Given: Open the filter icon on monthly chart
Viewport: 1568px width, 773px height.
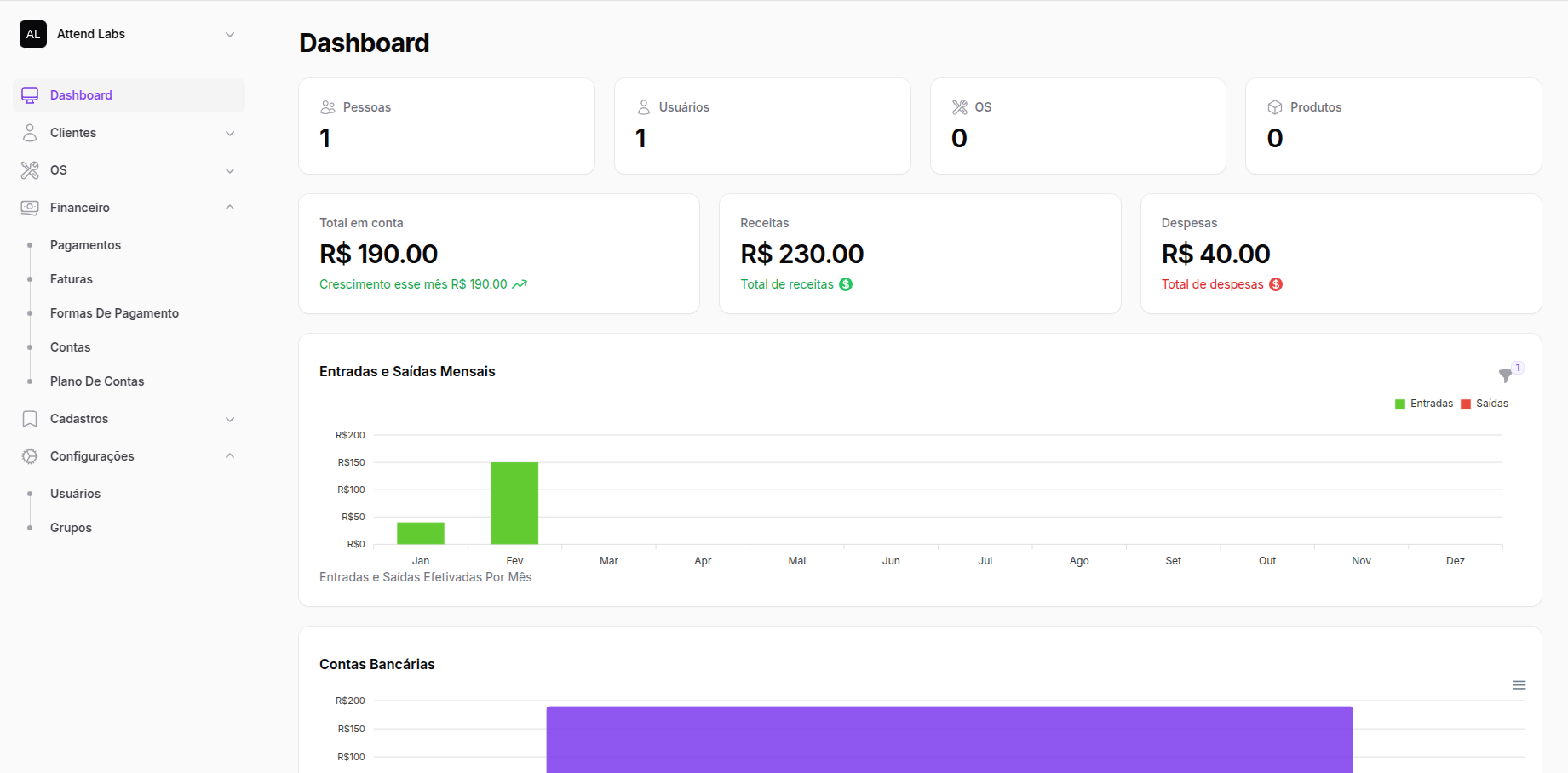Looking at the screenshot, I should coord(1505,375).
